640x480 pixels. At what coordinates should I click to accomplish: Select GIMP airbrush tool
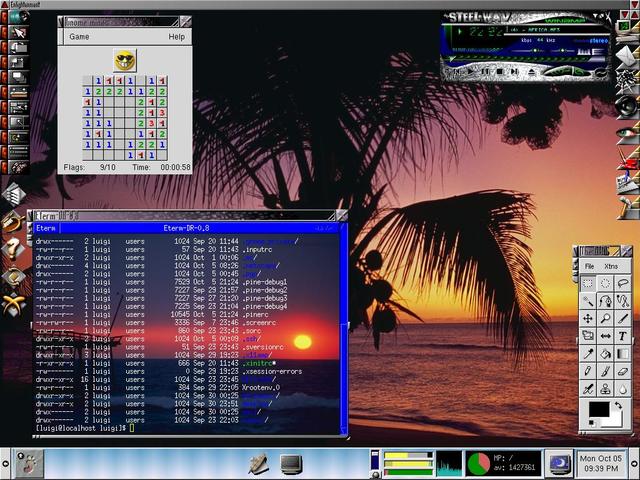588,389
